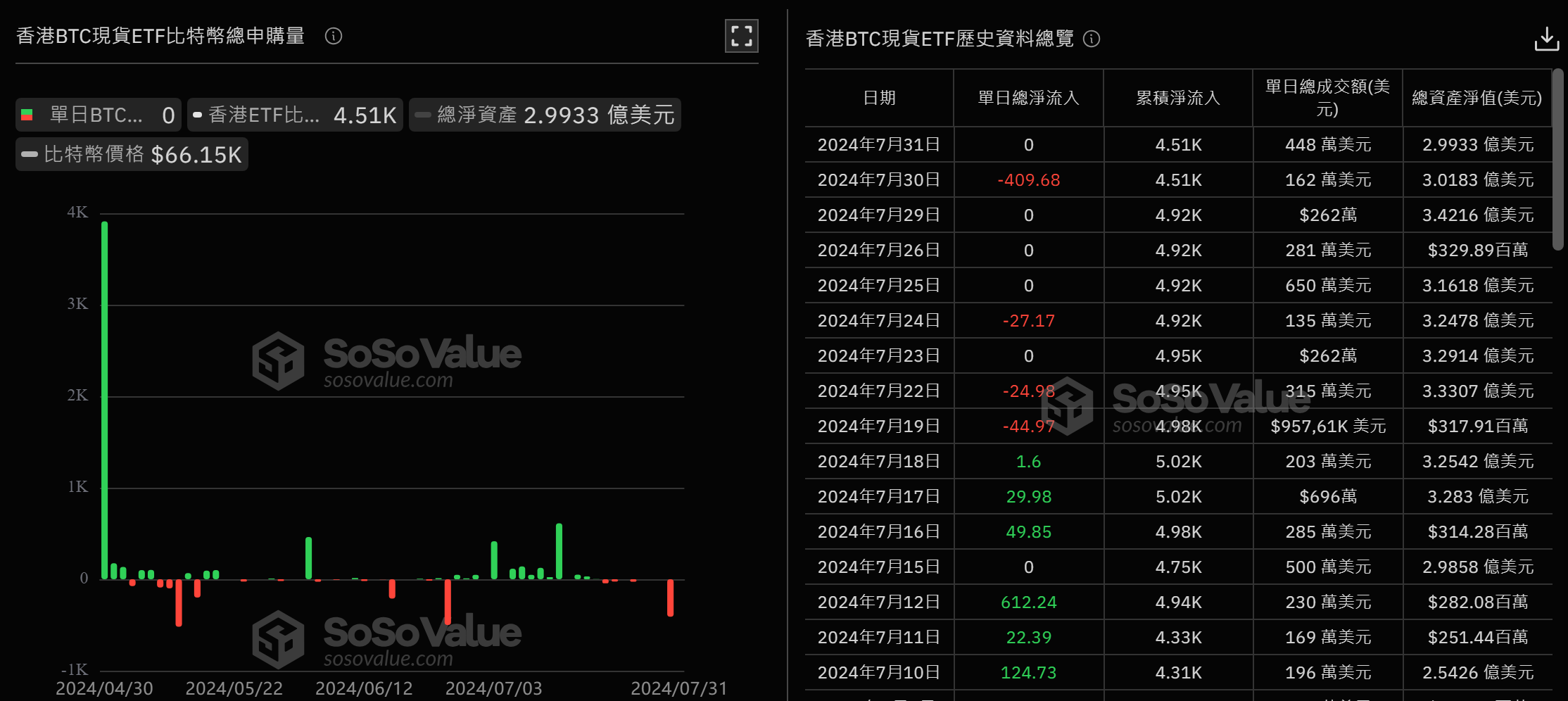Click the $282.08百萬 net asset cell
The width and height of the screenshot is (1568, 701).
(x=1477, y=602)
